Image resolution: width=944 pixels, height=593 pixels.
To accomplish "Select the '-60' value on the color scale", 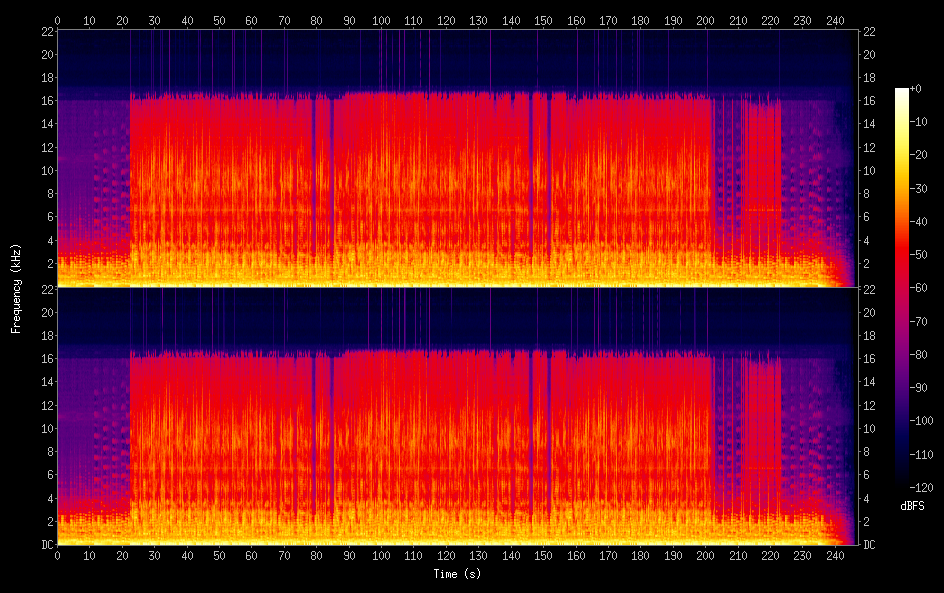I will [919, 288].
